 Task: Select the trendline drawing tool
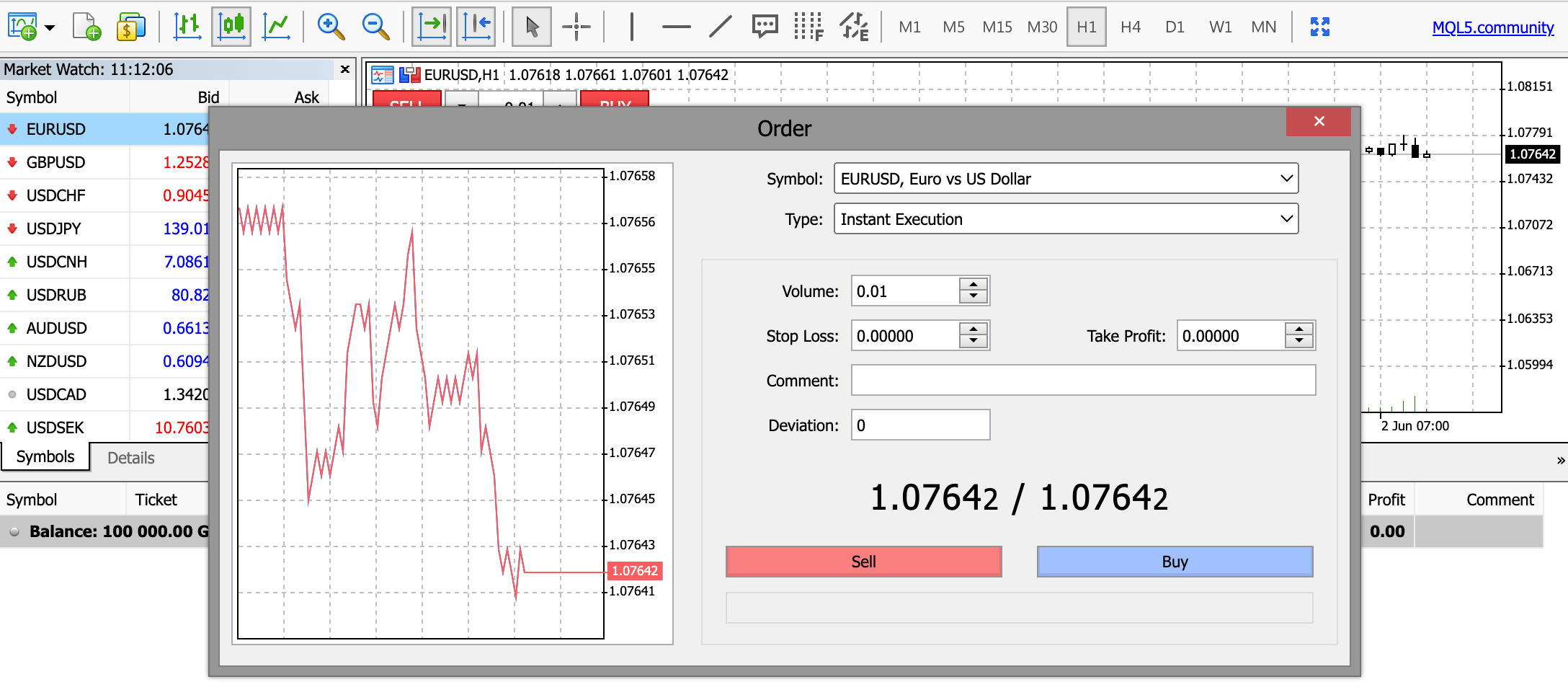tap(720, 27)
